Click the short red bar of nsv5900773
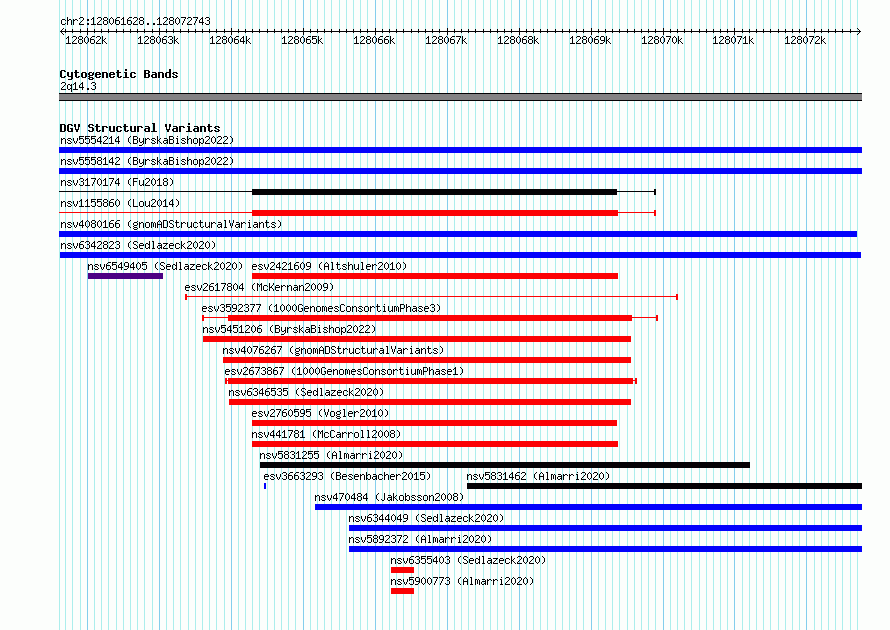 pos(402,591)
